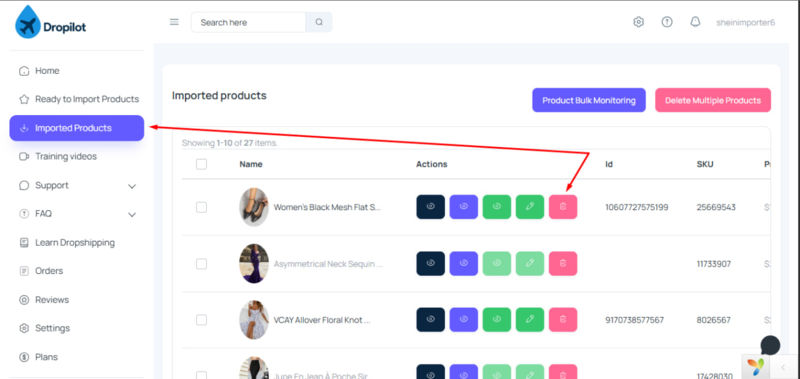Image resolution: width=800 pixels, height=379 pixels.
Task: Click dark view icon for Asymmetrical Neck Sequin
Action: (430, 263)
